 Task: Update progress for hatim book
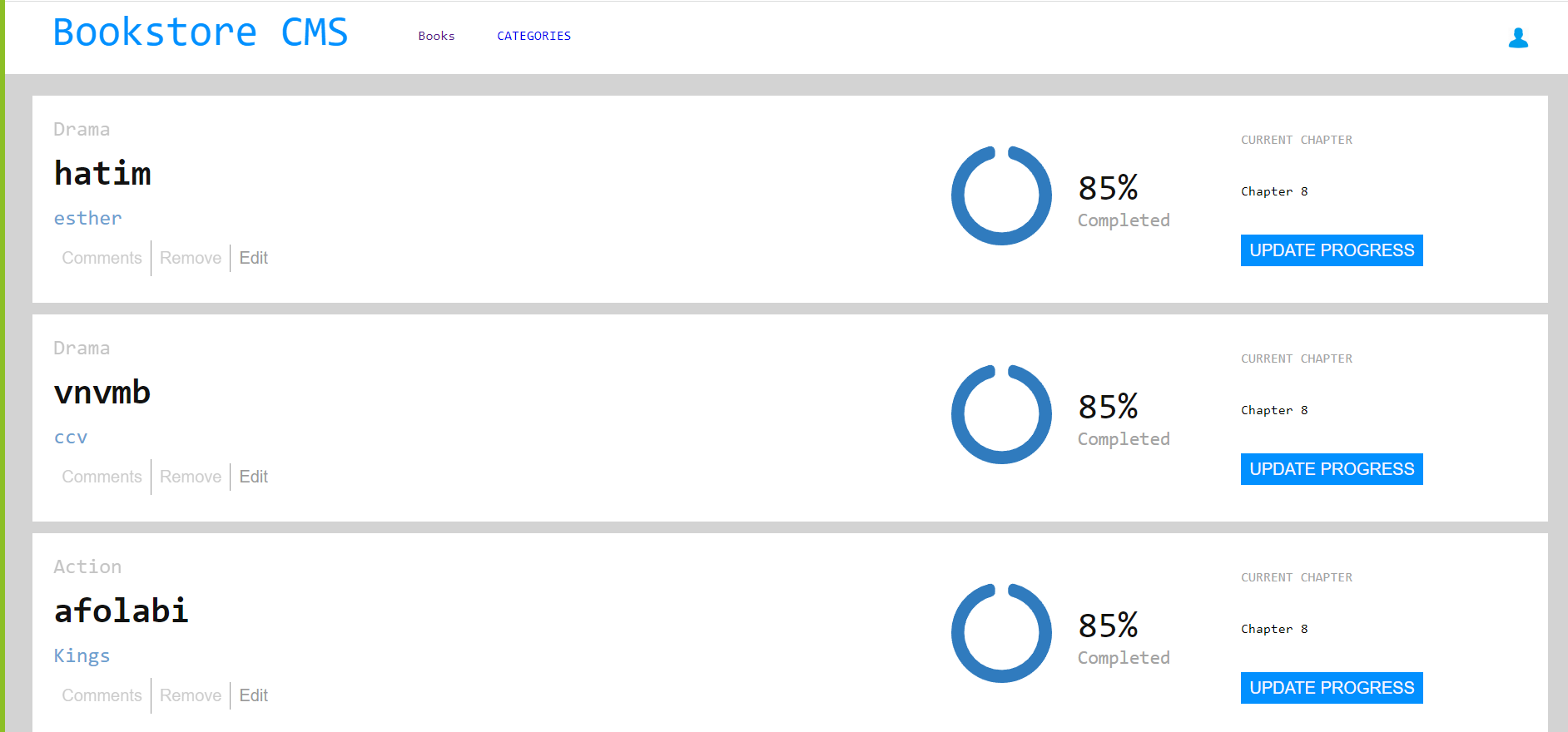point(1332,250)
